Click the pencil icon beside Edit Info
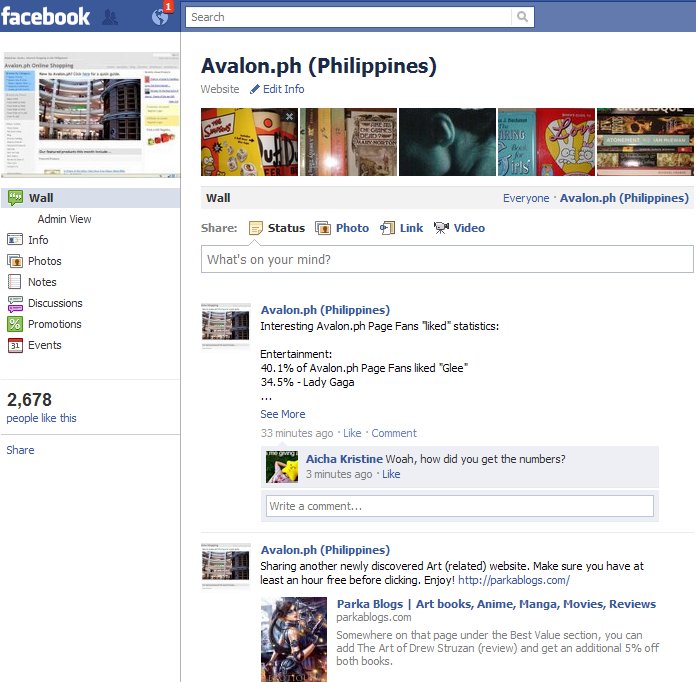This screenshot has width=696, height=682. pyautogui.click(x=255, y=89)
